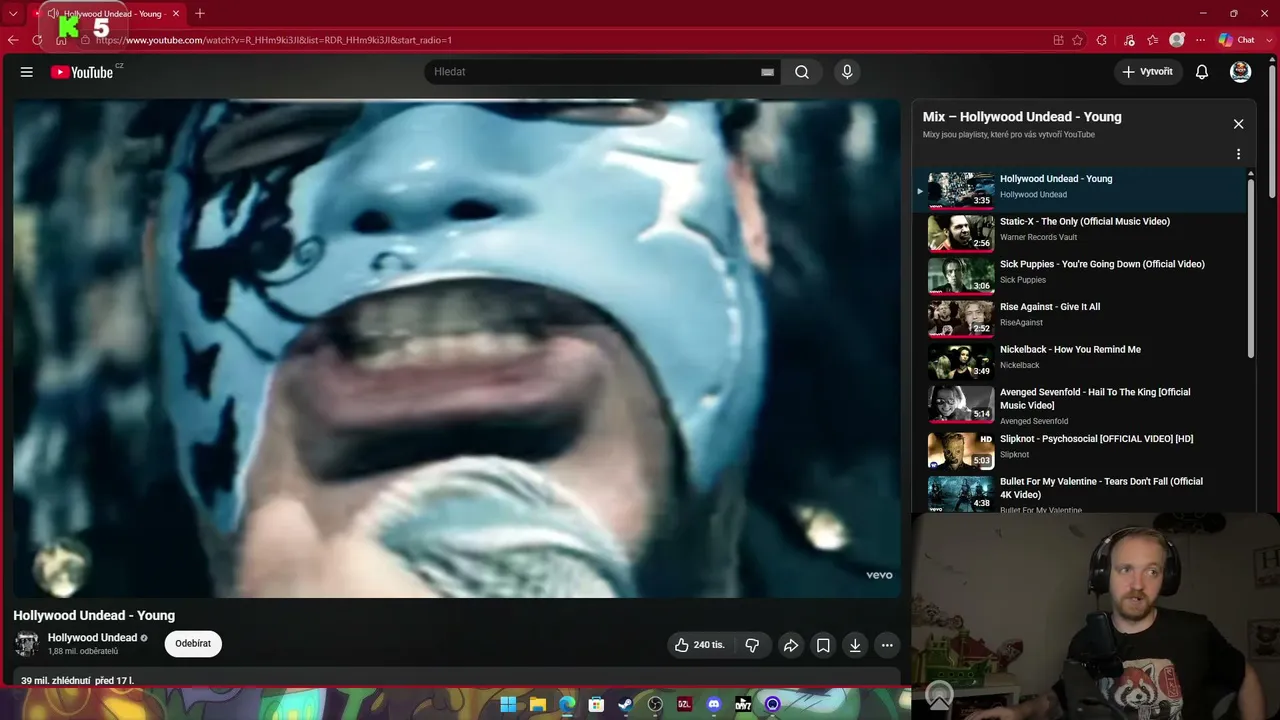The image size is (1280, 720).
Task: Open File Explorer from the taskbar
Action: (537, 705)
